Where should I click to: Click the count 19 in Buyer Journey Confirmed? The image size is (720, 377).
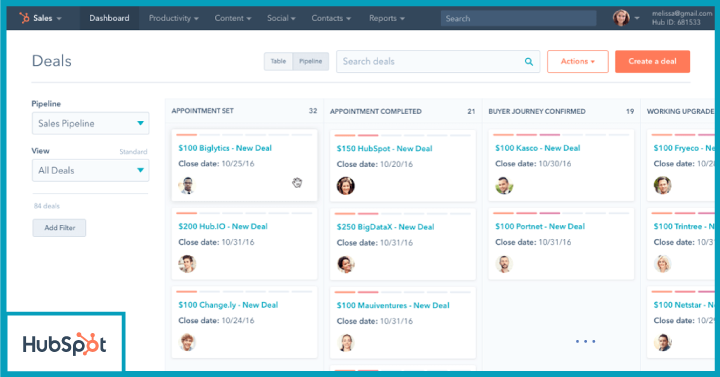coord(630,111)
